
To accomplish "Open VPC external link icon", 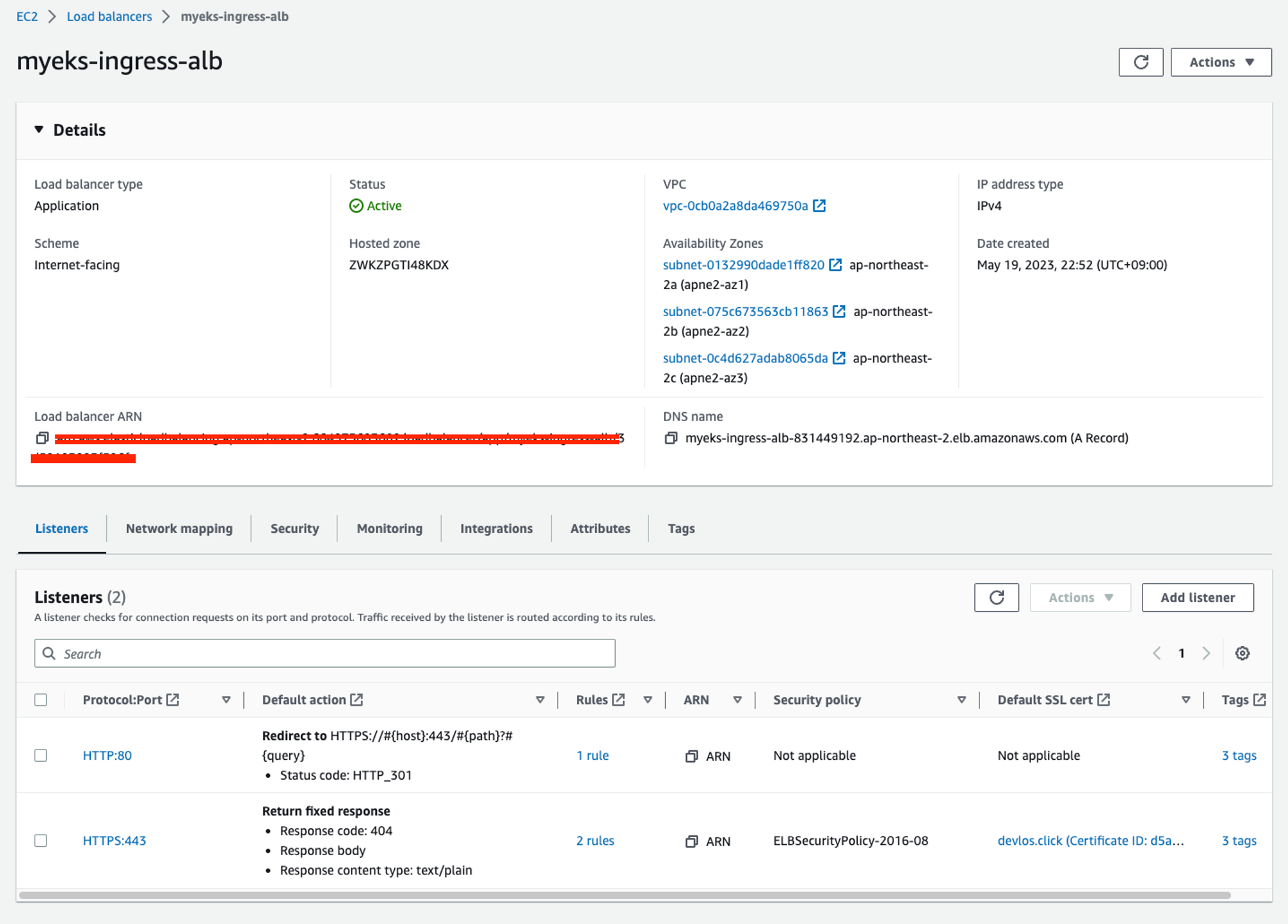I will pos(819,206).
